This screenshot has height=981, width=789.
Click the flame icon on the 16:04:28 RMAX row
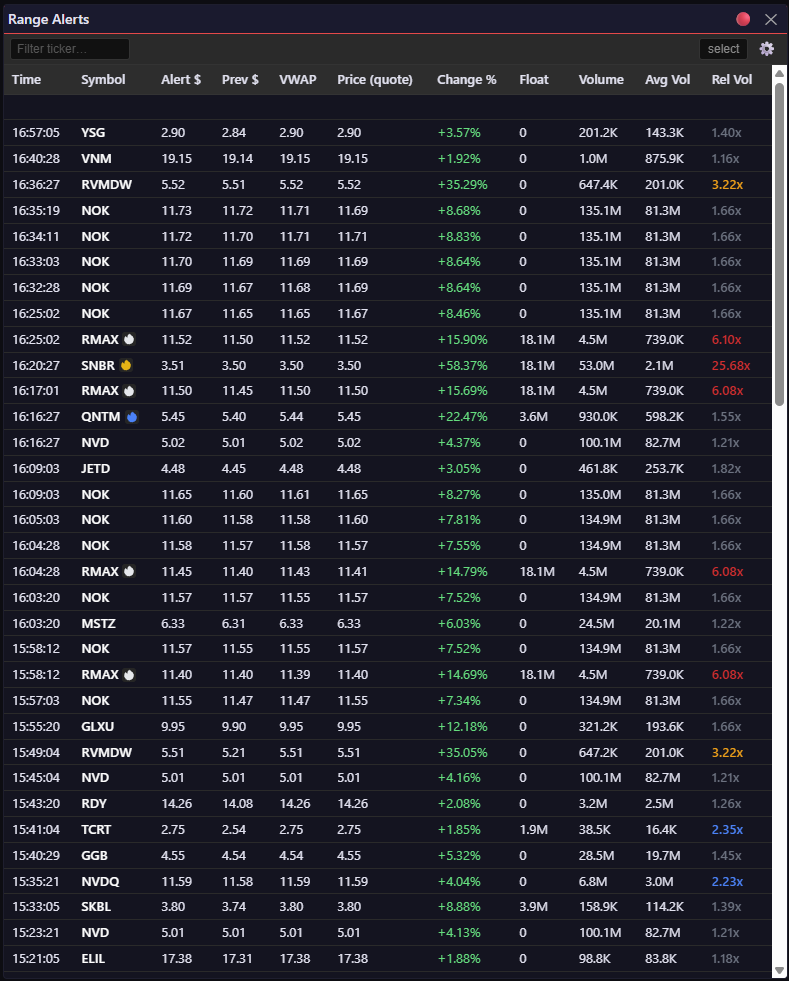click(x=128, y=572)
